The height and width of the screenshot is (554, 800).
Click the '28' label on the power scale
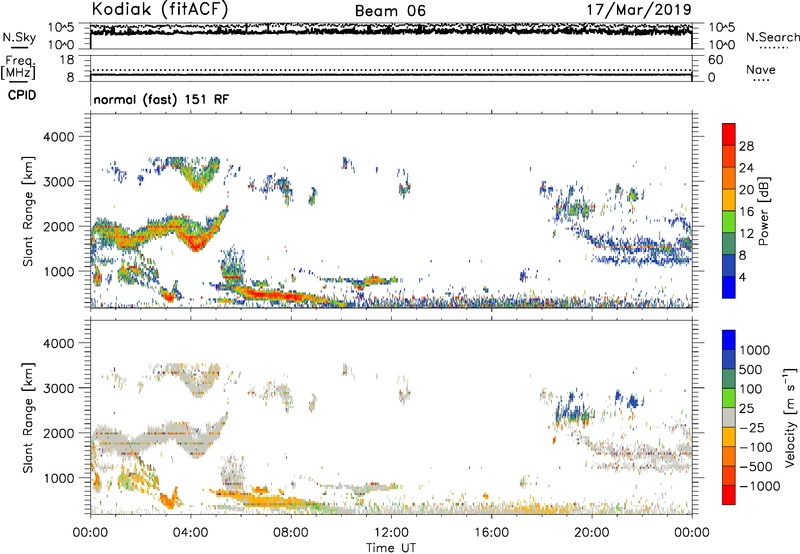coord(746,146)
